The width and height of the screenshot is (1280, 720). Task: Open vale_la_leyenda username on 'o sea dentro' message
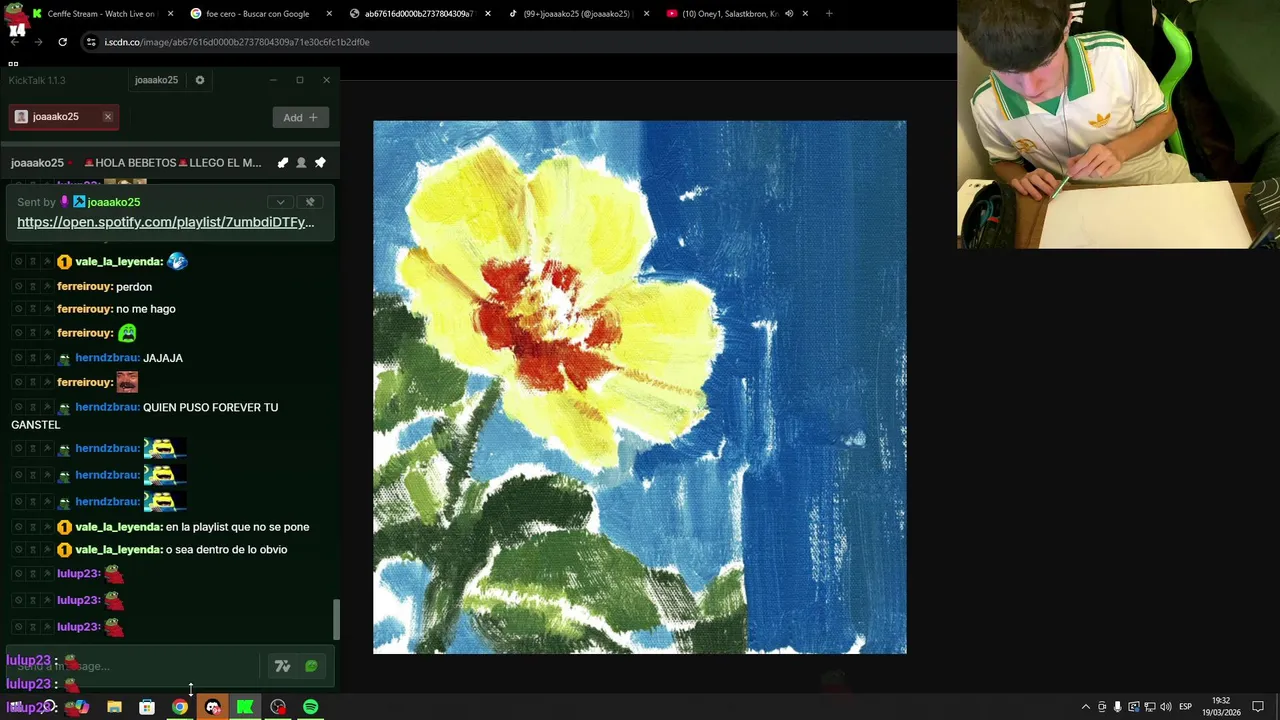click(118, 550)
